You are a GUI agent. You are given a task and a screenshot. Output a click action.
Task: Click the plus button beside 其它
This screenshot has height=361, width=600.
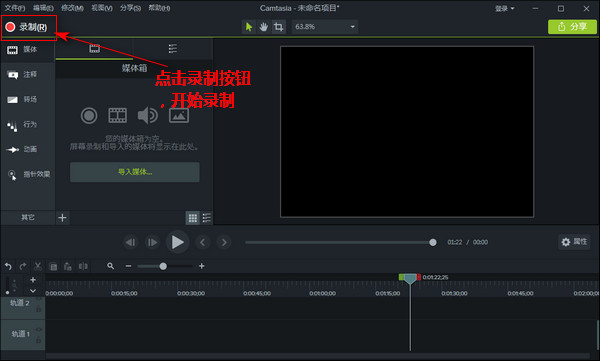62,217
